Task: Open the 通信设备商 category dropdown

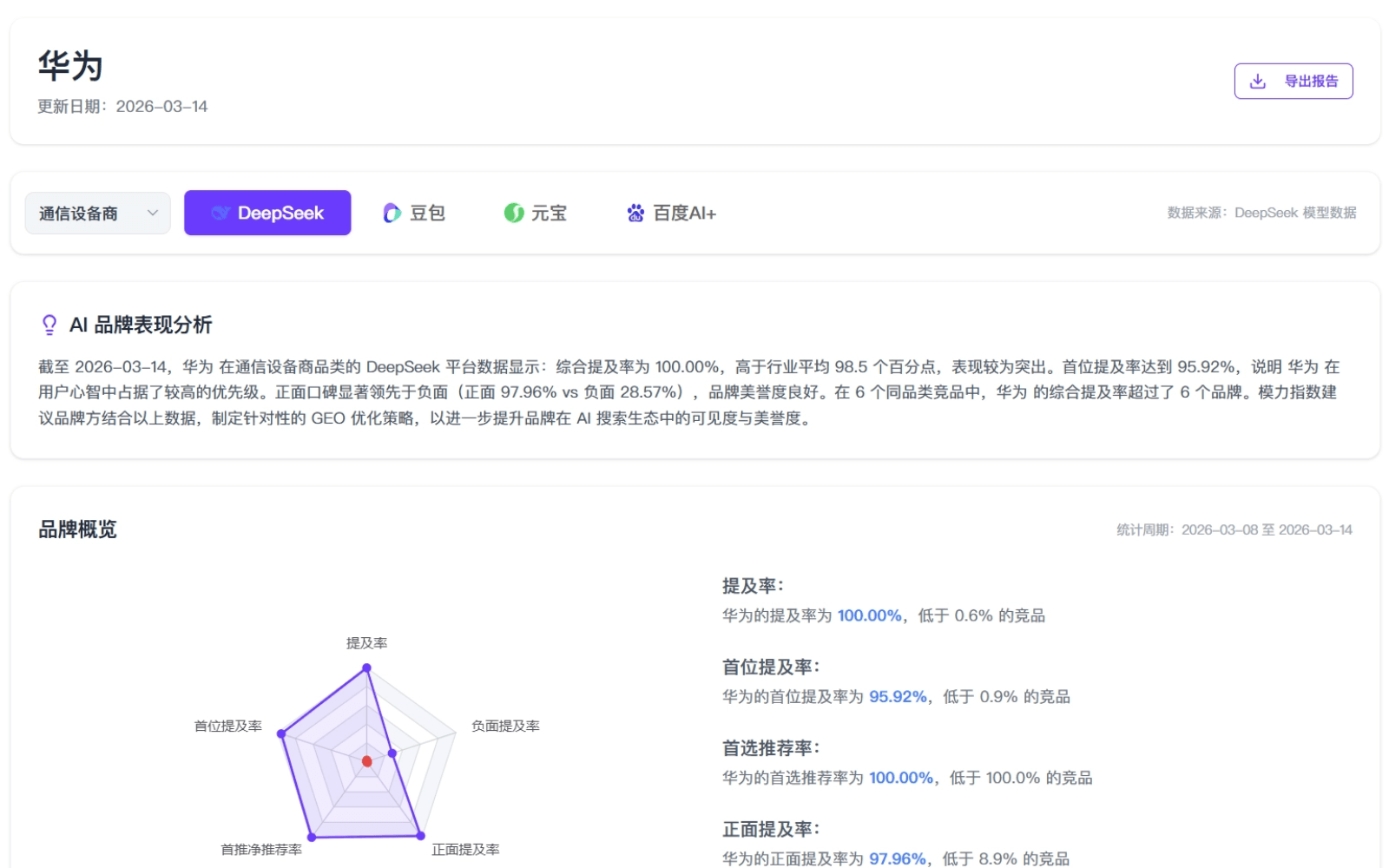Action: coord(96,212)
